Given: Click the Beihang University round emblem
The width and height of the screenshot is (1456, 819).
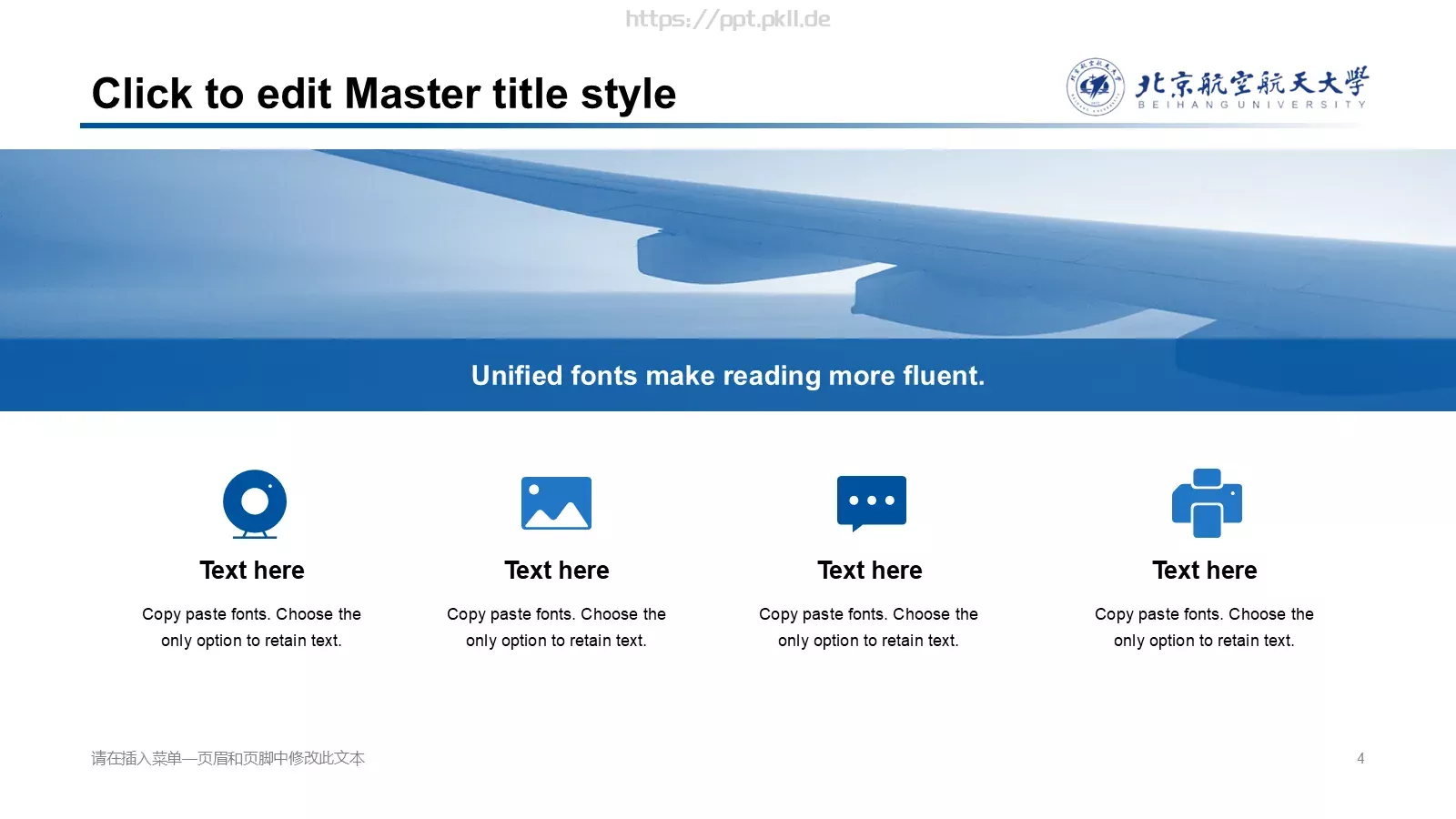Looking at the screenshot, I should click(1095, 87).
